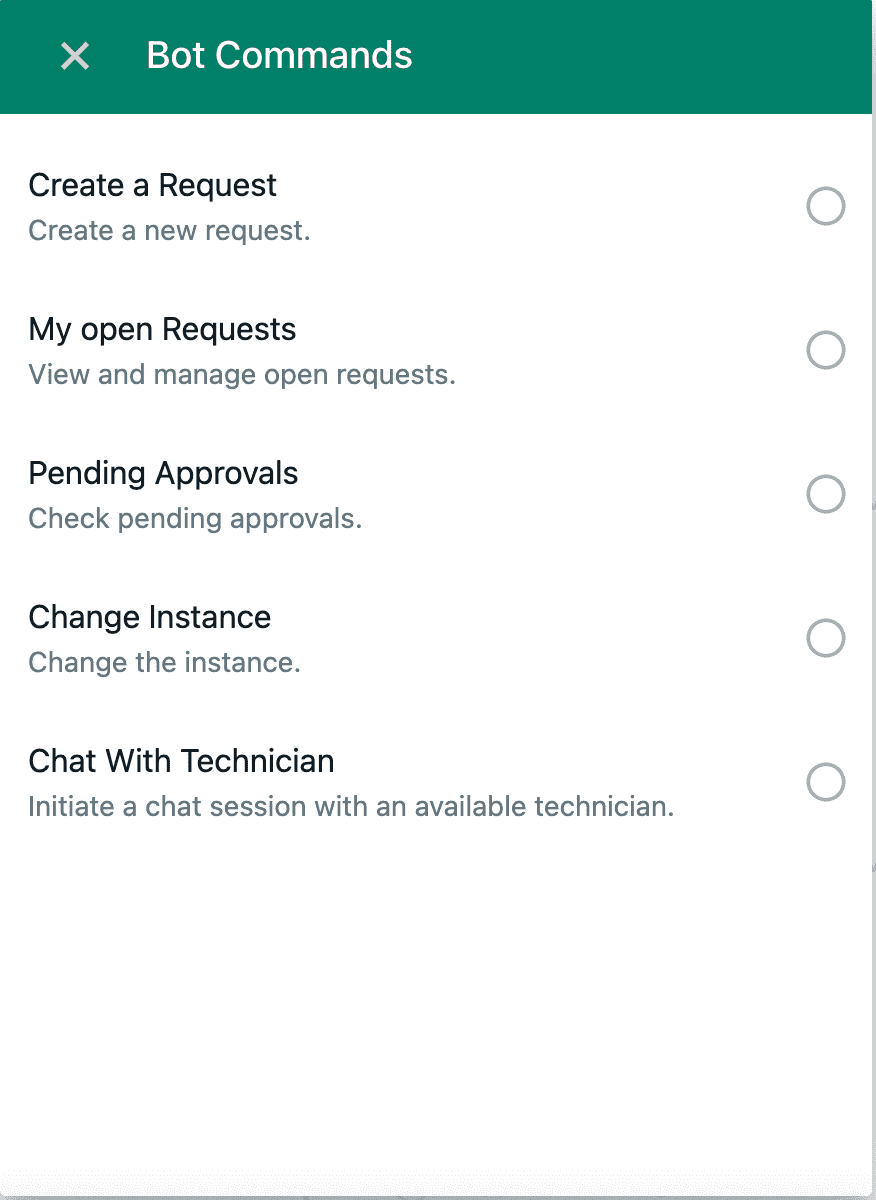Image resolution: width=876 pixels, height=1200 pixels.
Task: Select the My open Requests radio button
Action: [x=826, y=351]
